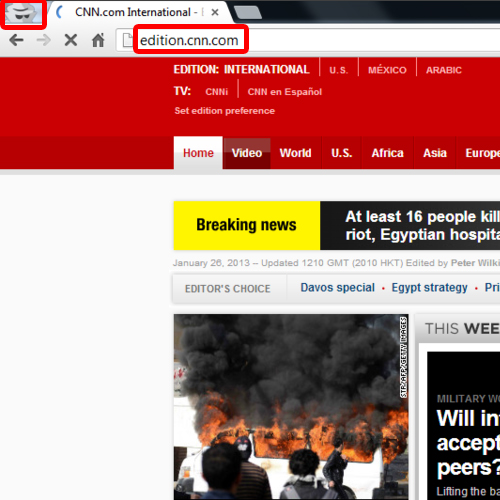The image size is (500, 500).
Task: Close the CNN.com International tab
Action: pos(215,13)
